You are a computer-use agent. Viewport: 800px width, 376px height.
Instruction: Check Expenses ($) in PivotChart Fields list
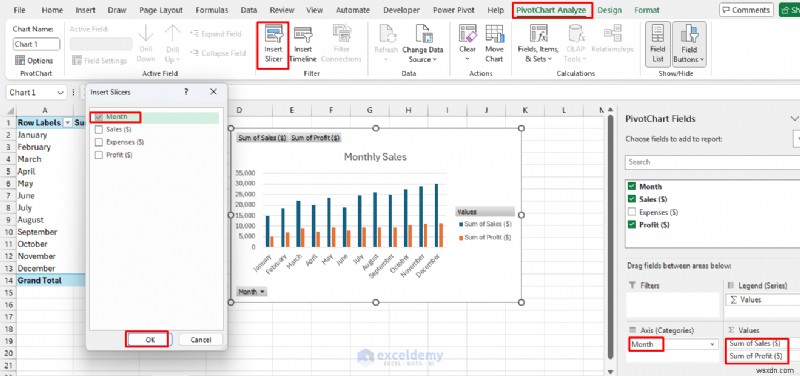click(632, 212)
